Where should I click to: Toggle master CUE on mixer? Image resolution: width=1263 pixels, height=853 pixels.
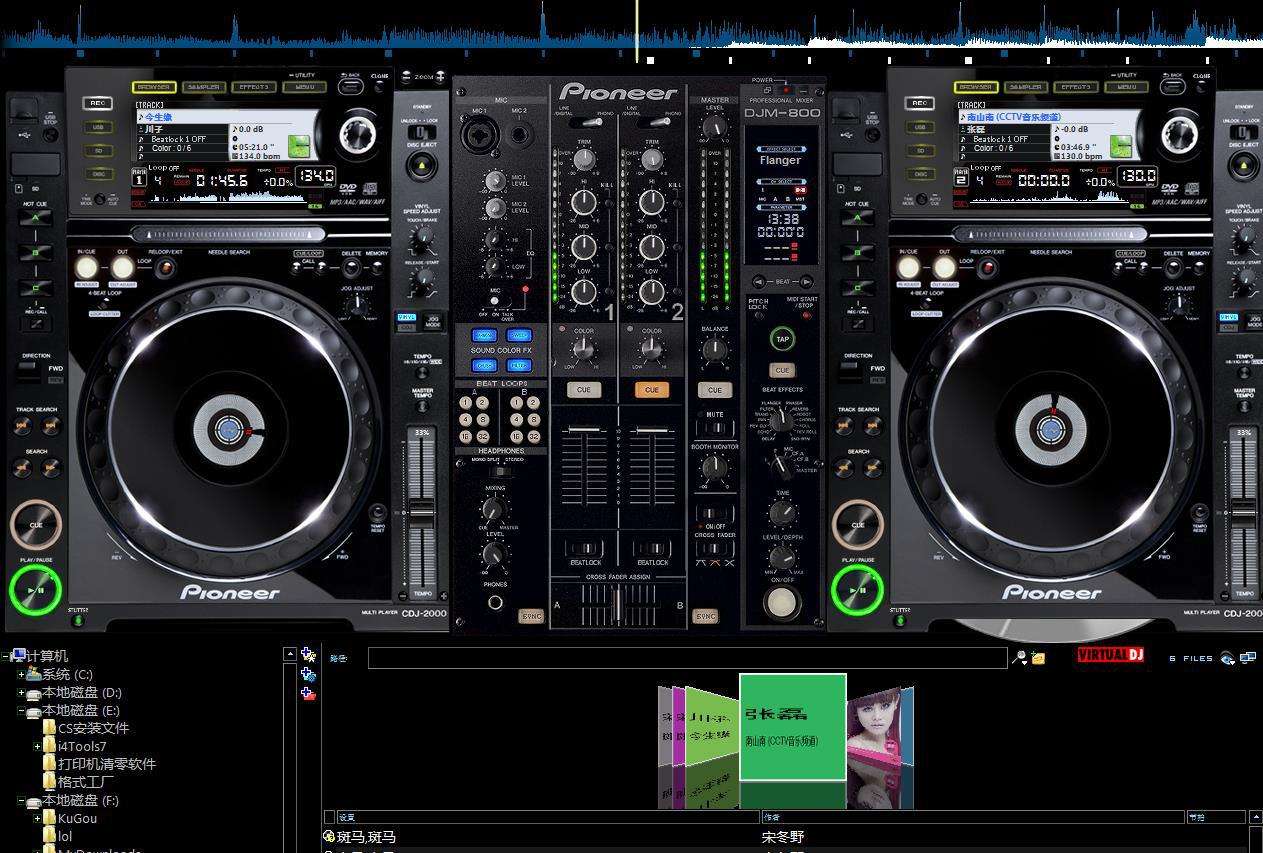coord(714,390)
